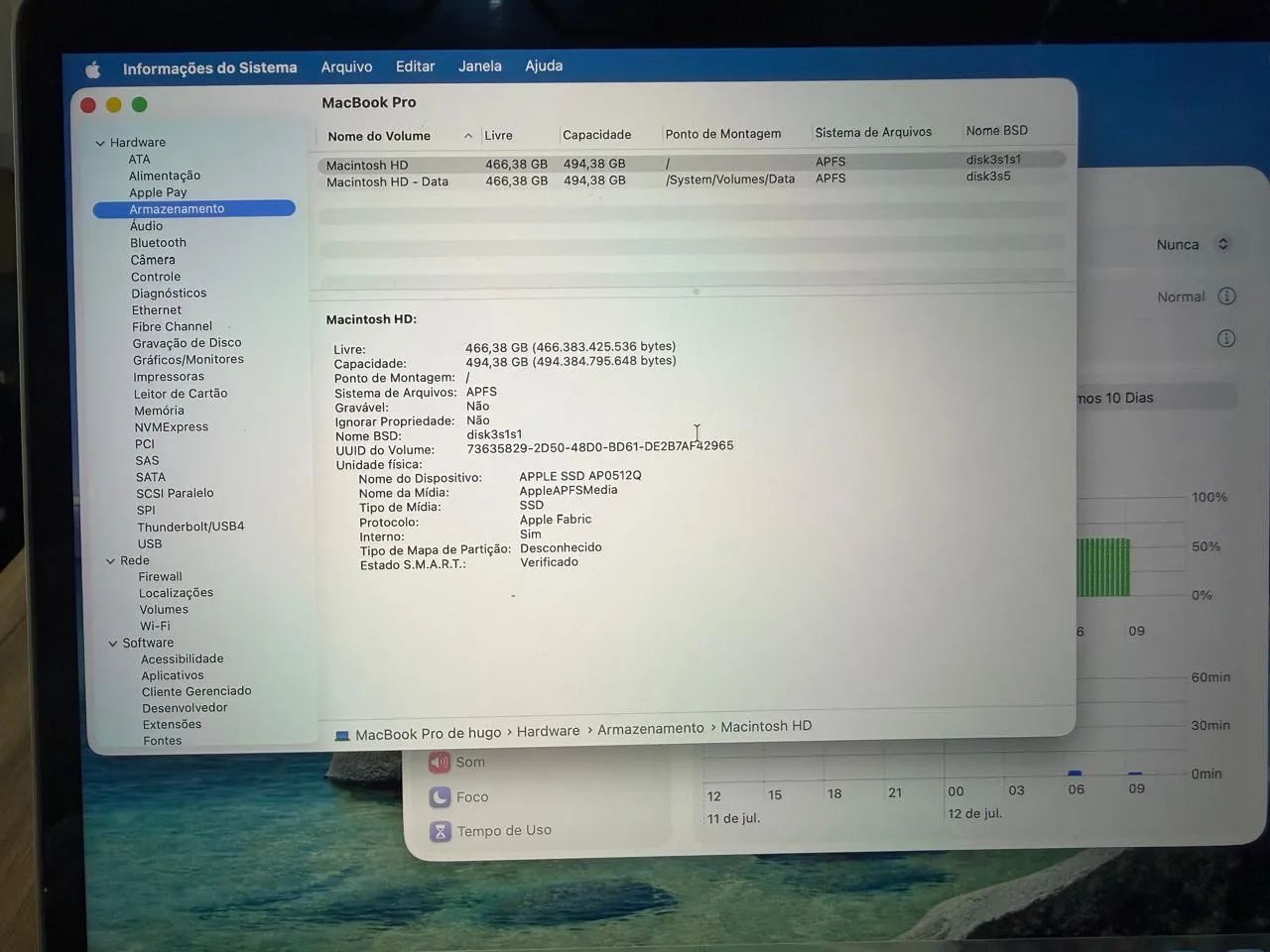Screen dimensions: 1270x952
Task: Select Aplicativos under Software
Action: point(173,676)
